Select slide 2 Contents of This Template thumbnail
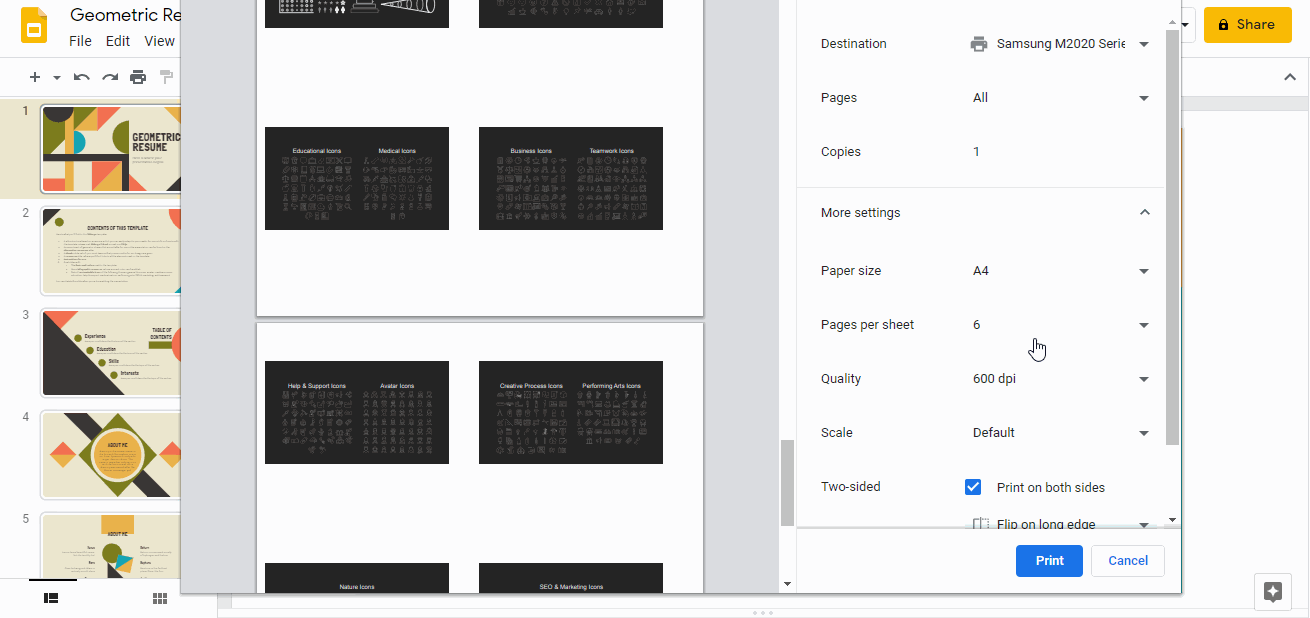The height and width of the screenshot is (618, 1310). [x=111, y=251]
